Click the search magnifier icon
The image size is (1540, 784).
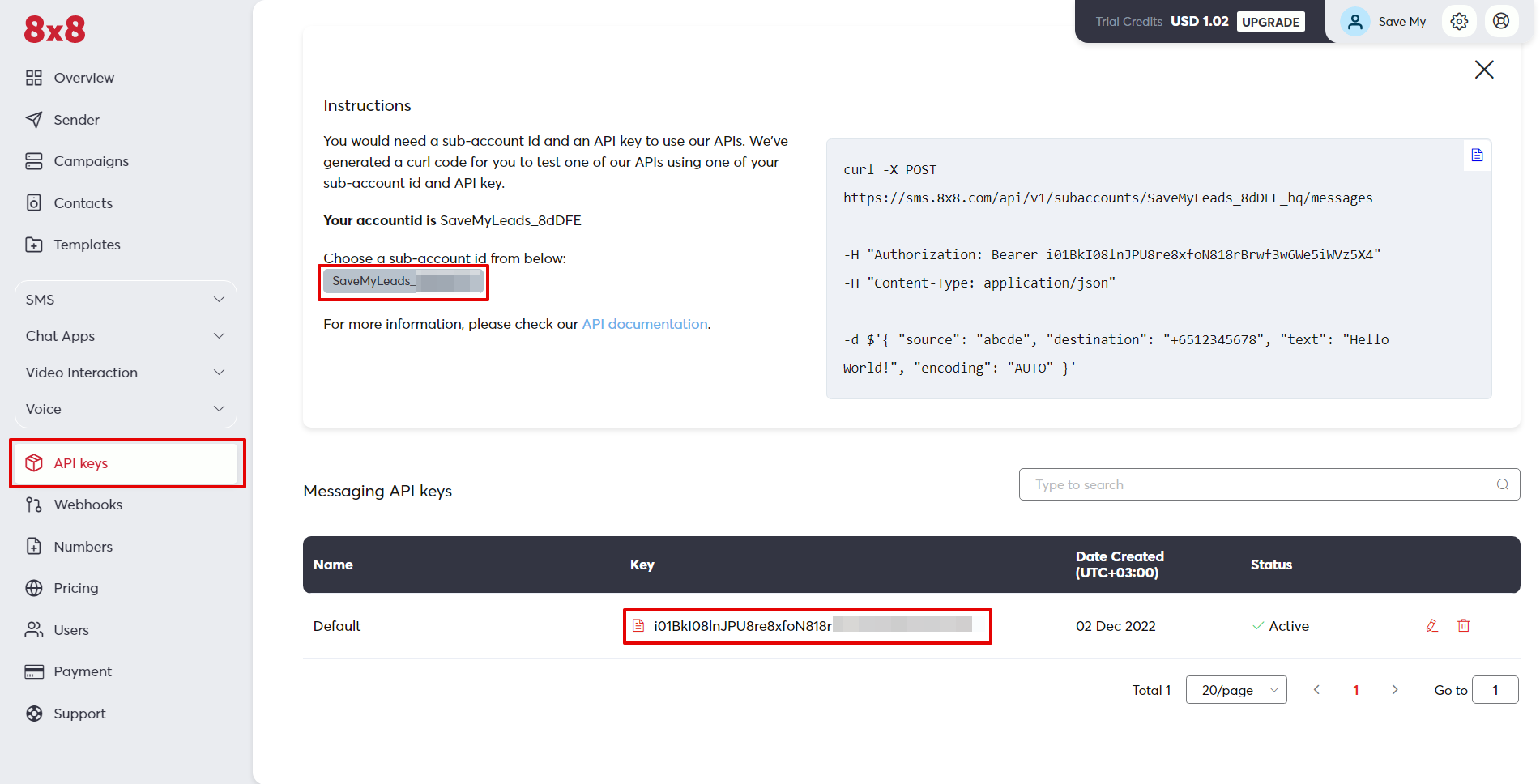point(1503,484)
